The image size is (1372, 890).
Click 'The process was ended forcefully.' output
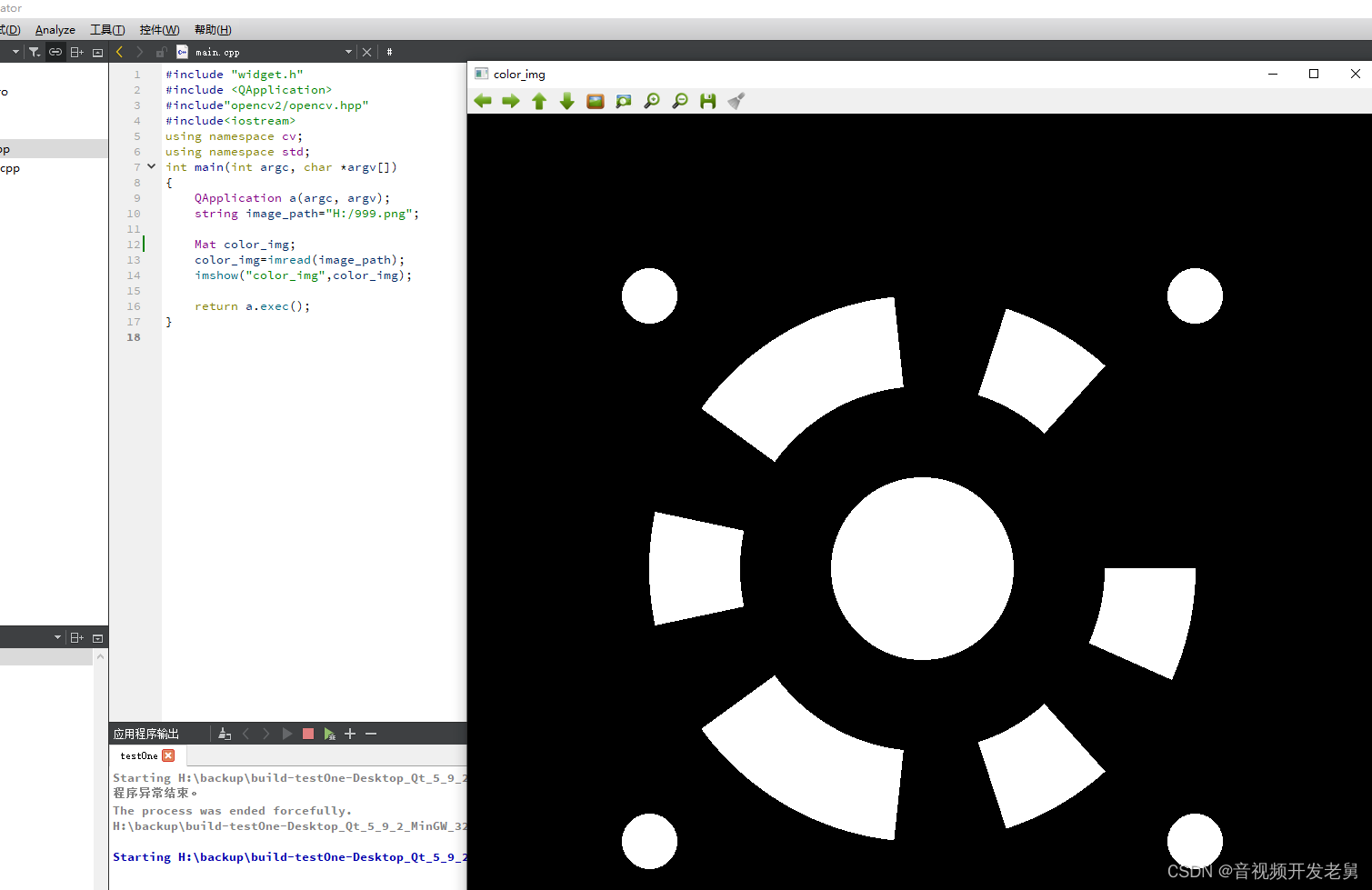click(232, 811)
